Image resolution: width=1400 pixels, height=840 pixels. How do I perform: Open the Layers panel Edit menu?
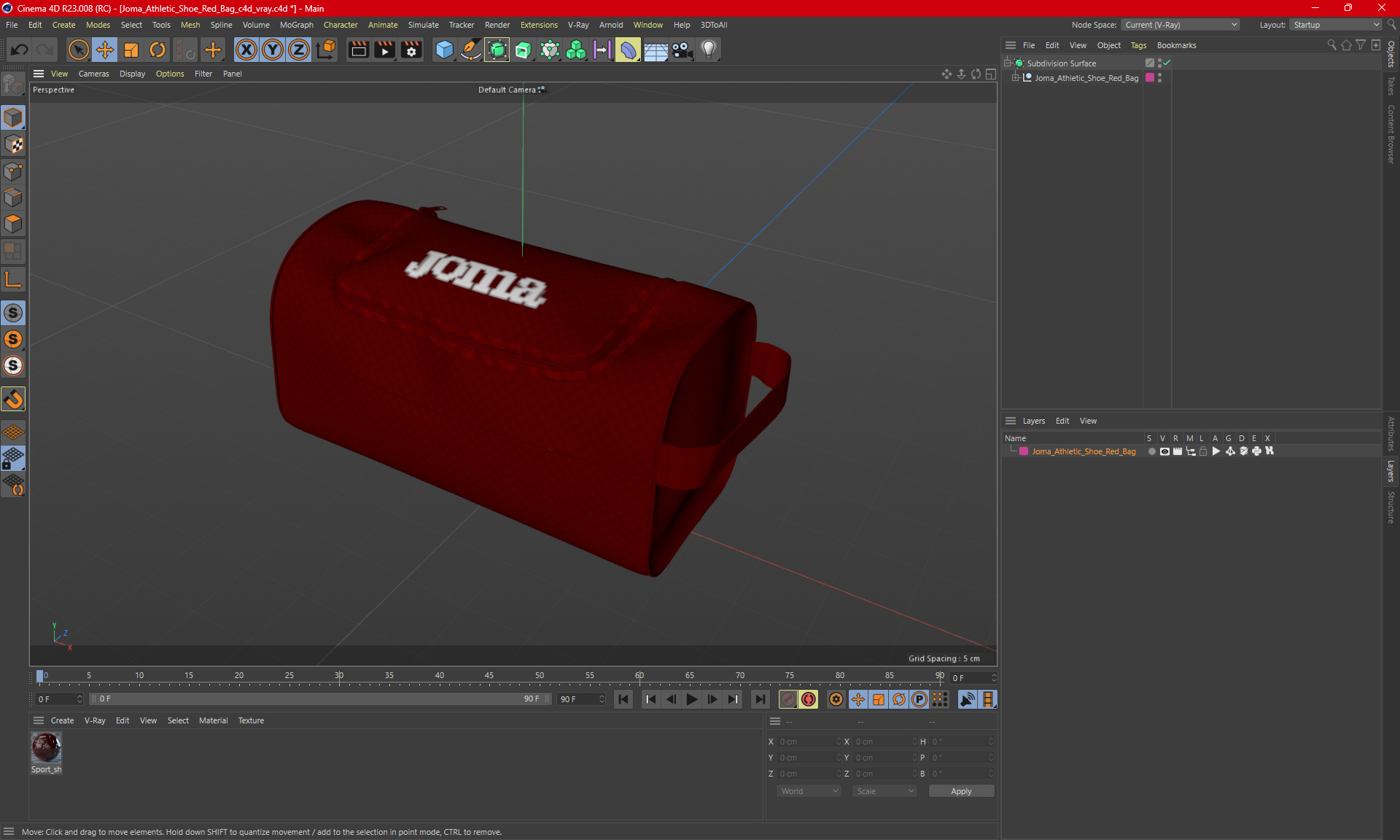pos(1062,421)
